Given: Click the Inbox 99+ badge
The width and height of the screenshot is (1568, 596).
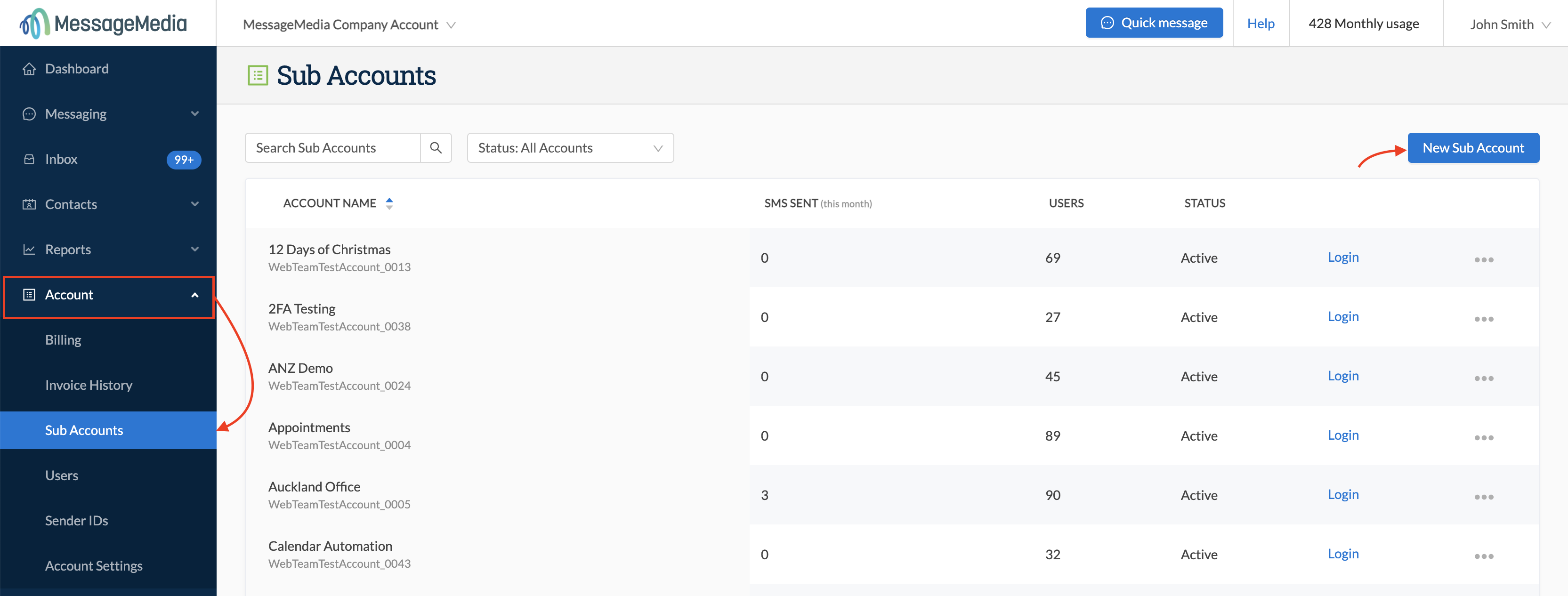Looking at the screenshot, I should coord(184,160).
